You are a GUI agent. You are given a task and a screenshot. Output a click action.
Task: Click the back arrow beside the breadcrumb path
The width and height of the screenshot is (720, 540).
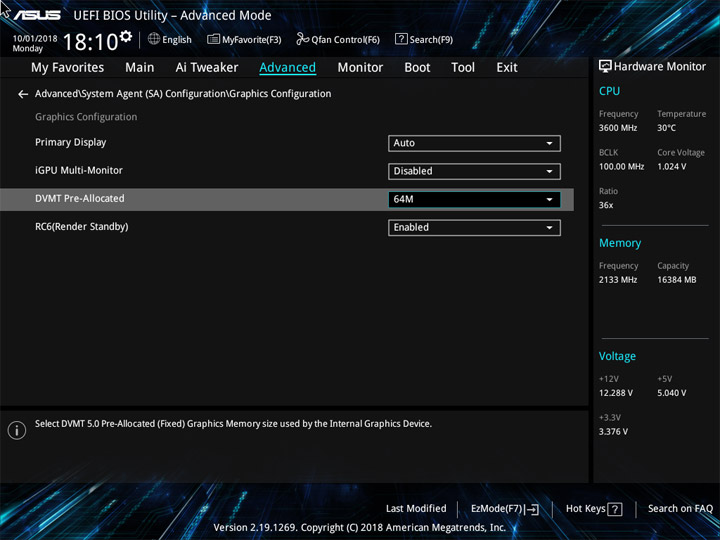(x=22, y=94)
